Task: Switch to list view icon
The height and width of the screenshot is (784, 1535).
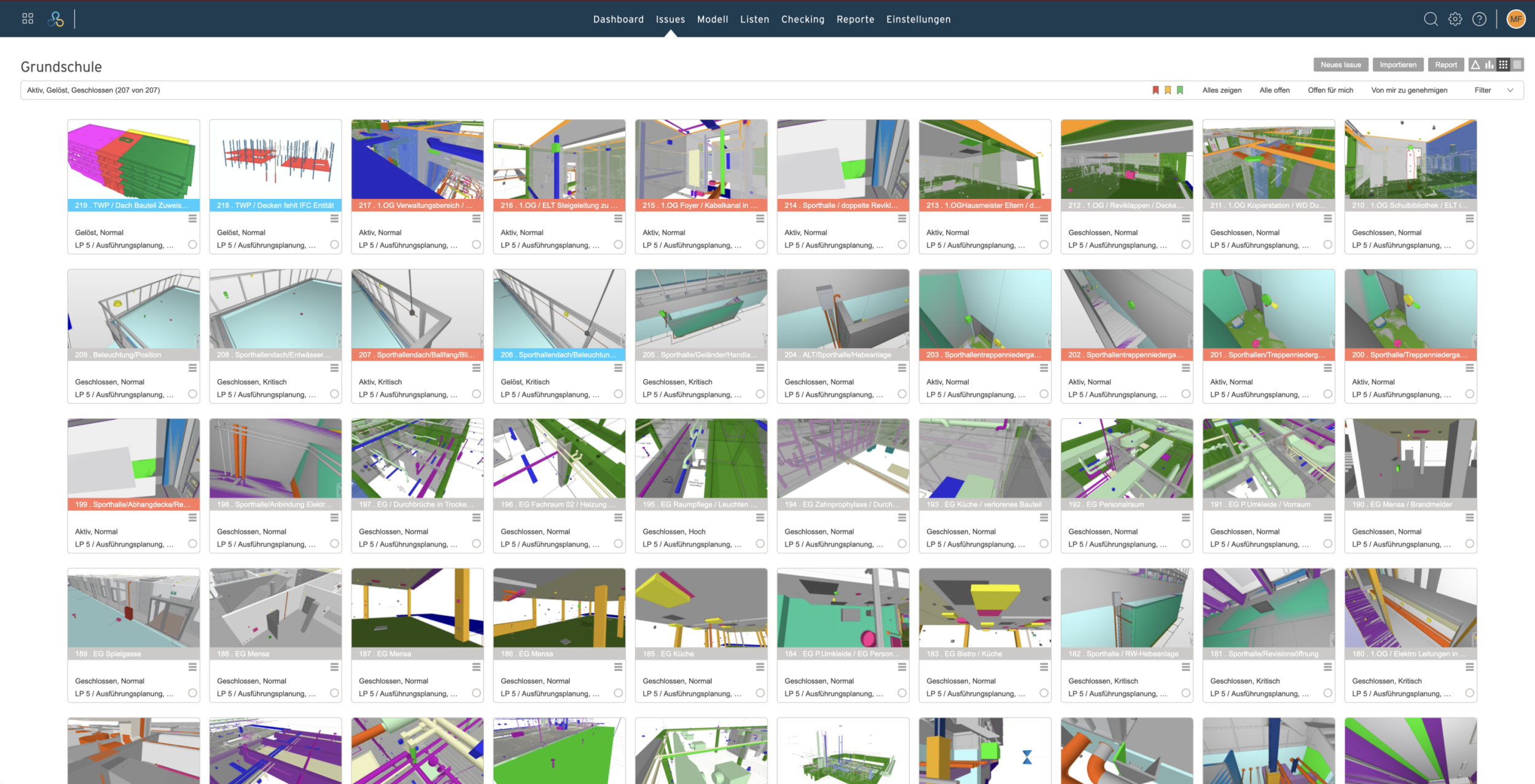Action: (x=1517, y=64)
